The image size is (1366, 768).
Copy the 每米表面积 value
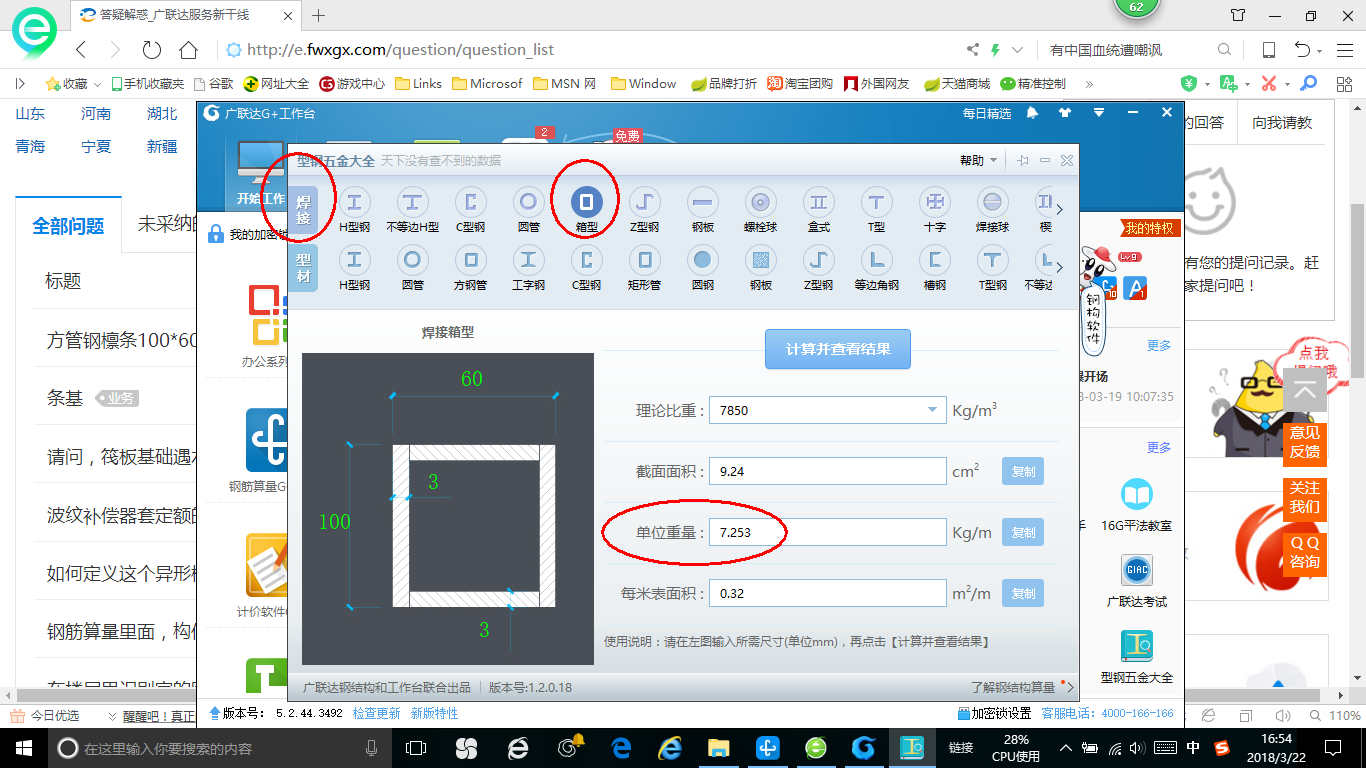[1023, 593]
